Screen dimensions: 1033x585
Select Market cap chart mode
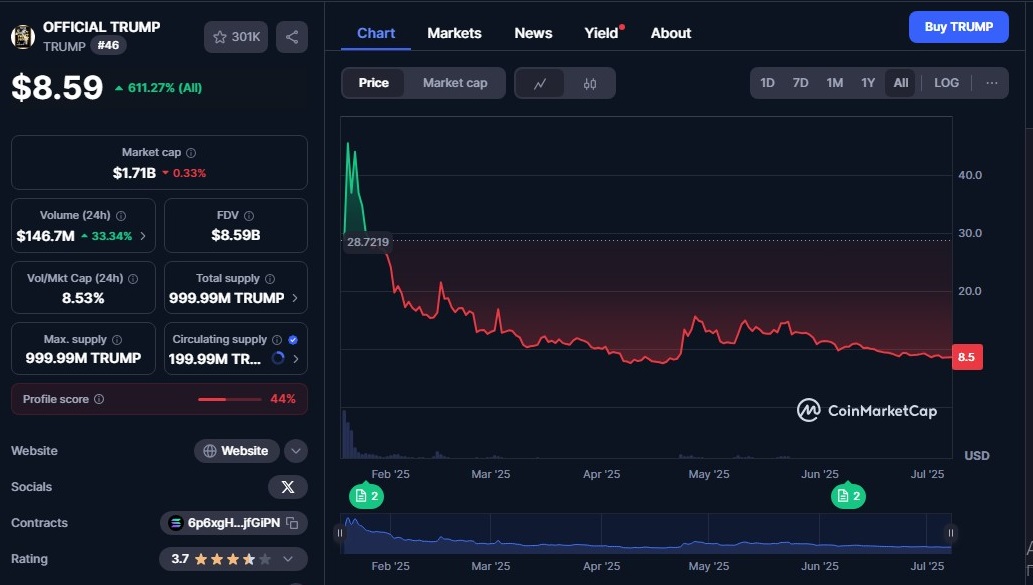tap(455, 83)
